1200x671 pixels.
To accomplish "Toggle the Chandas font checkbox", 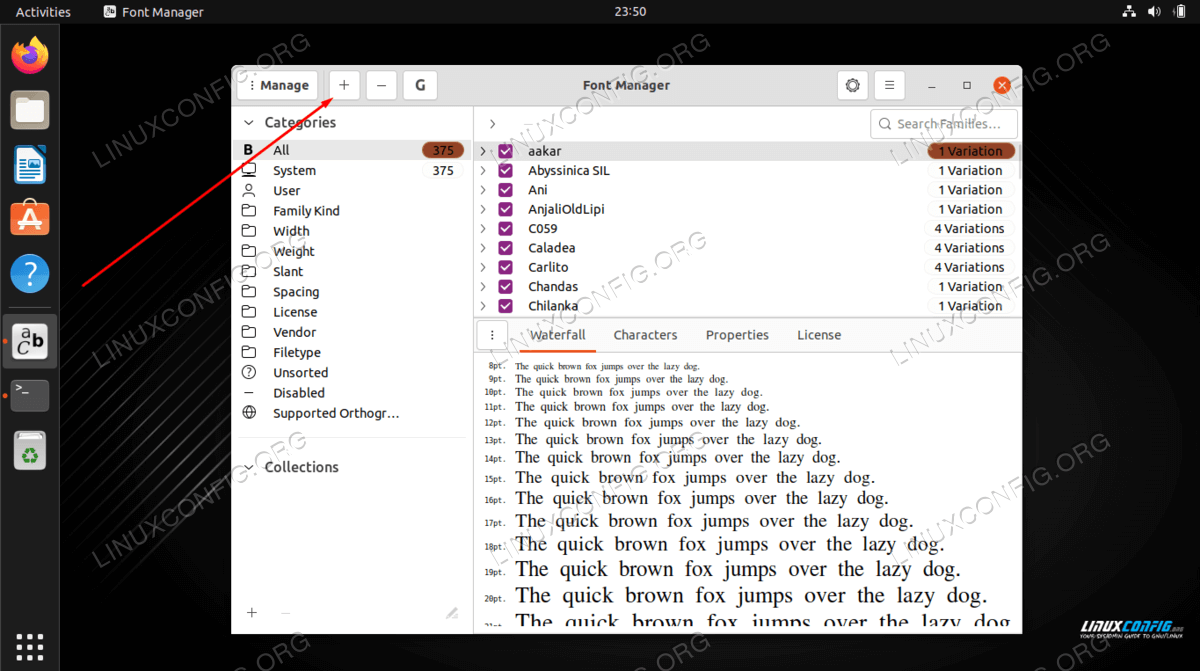I will point(505,287).
